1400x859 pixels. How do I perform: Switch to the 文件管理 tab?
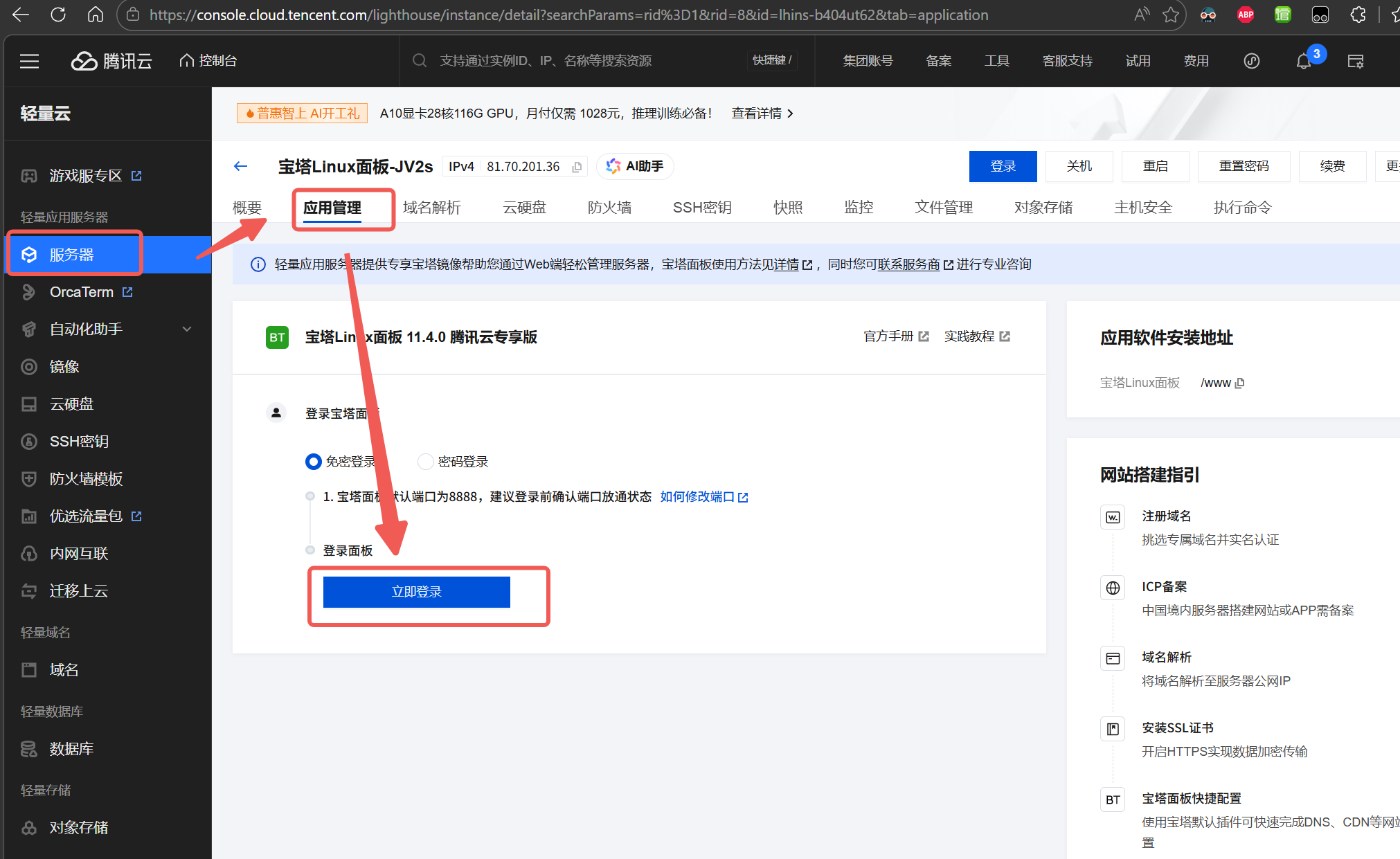click(x=943, y=207)
